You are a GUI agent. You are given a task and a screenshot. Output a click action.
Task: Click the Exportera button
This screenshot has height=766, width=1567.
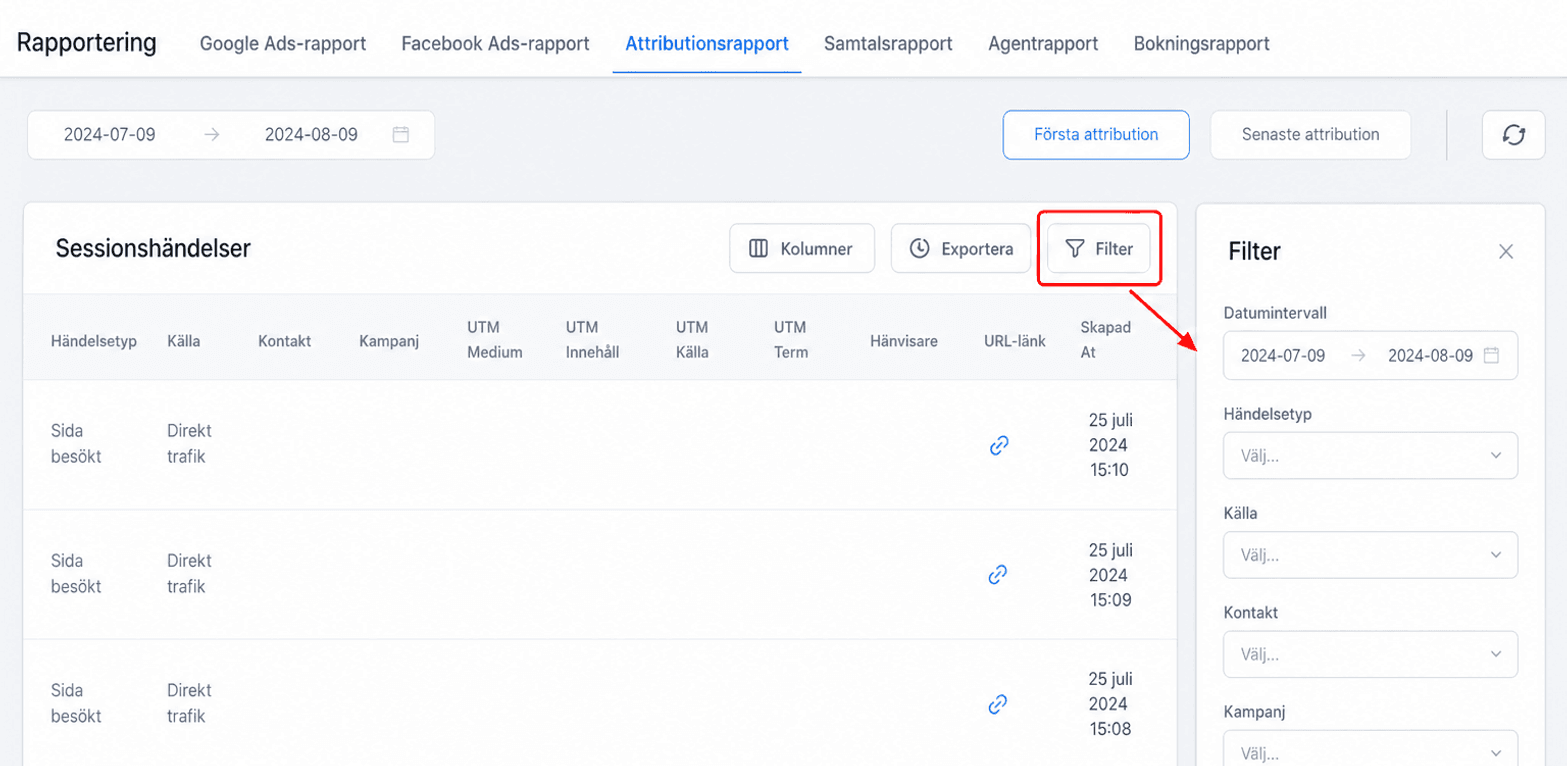coord(960,248)
